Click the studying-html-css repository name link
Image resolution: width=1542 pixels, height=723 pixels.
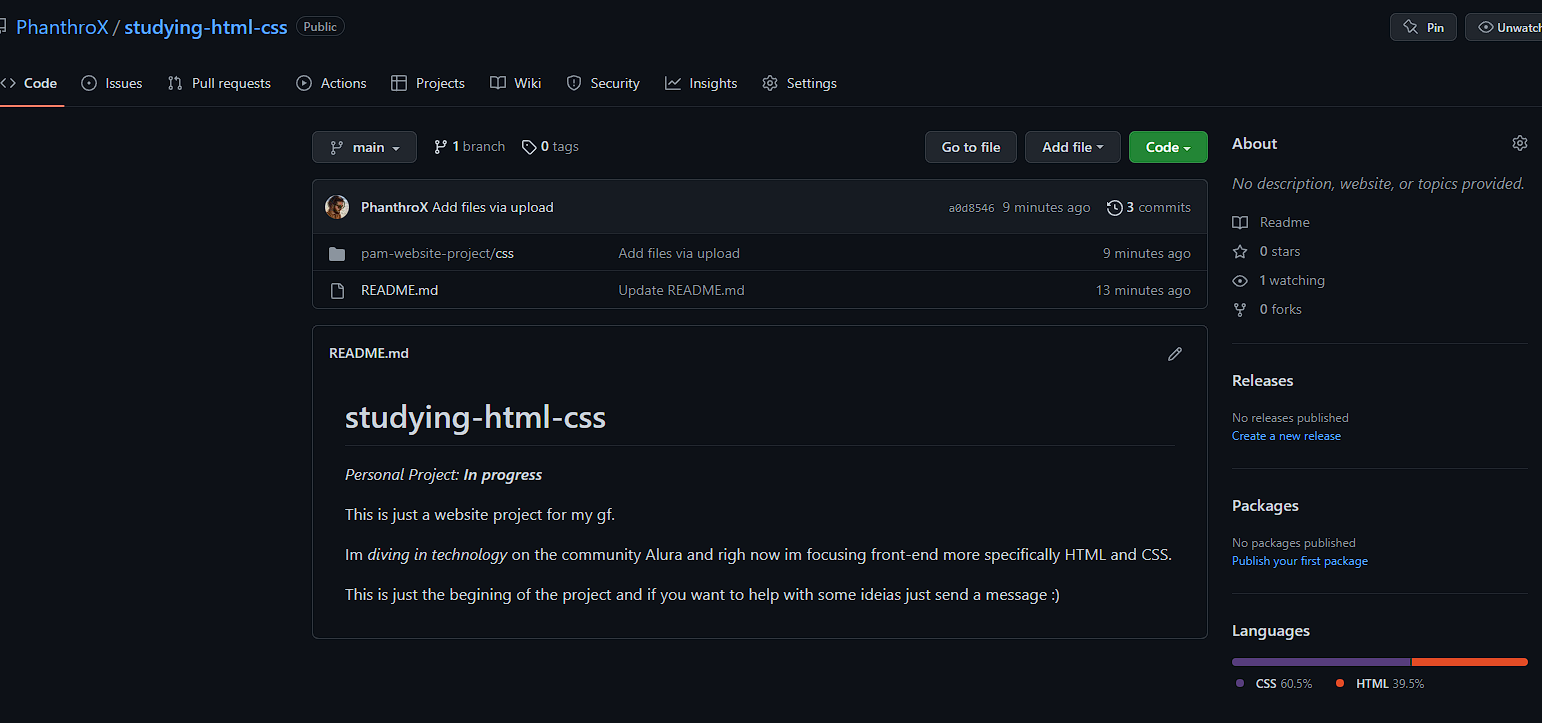pos(206,27)
